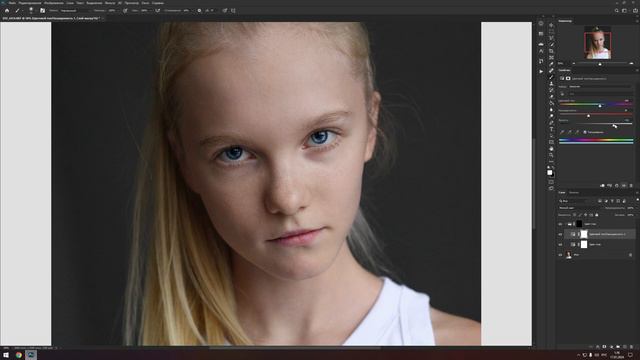Image resolution: width=640 pixels, height=360 pixels.
Task: Select the Dodge tool
Action: [x=551, y=116]
